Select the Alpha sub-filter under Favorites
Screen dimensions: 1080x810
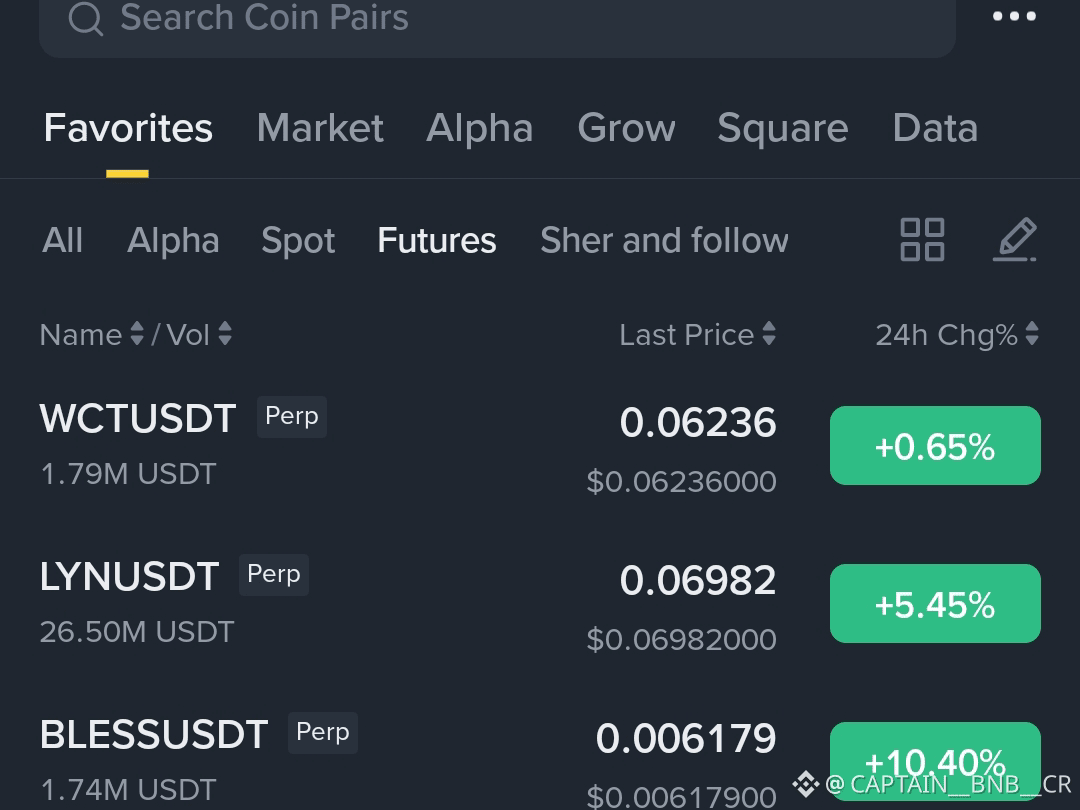click(x=173, y=240)
